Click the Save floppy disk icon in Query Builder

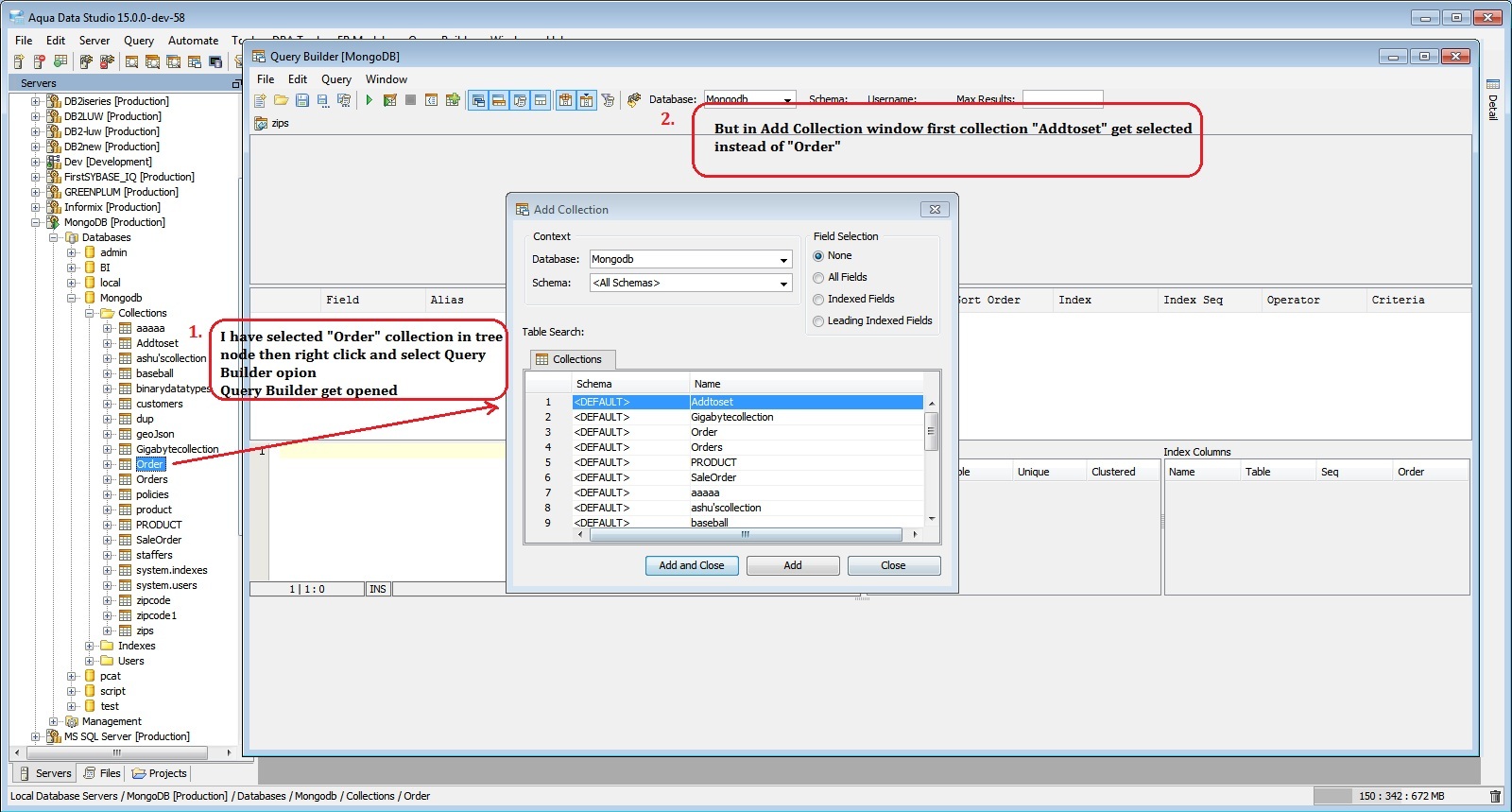point(302,99)
